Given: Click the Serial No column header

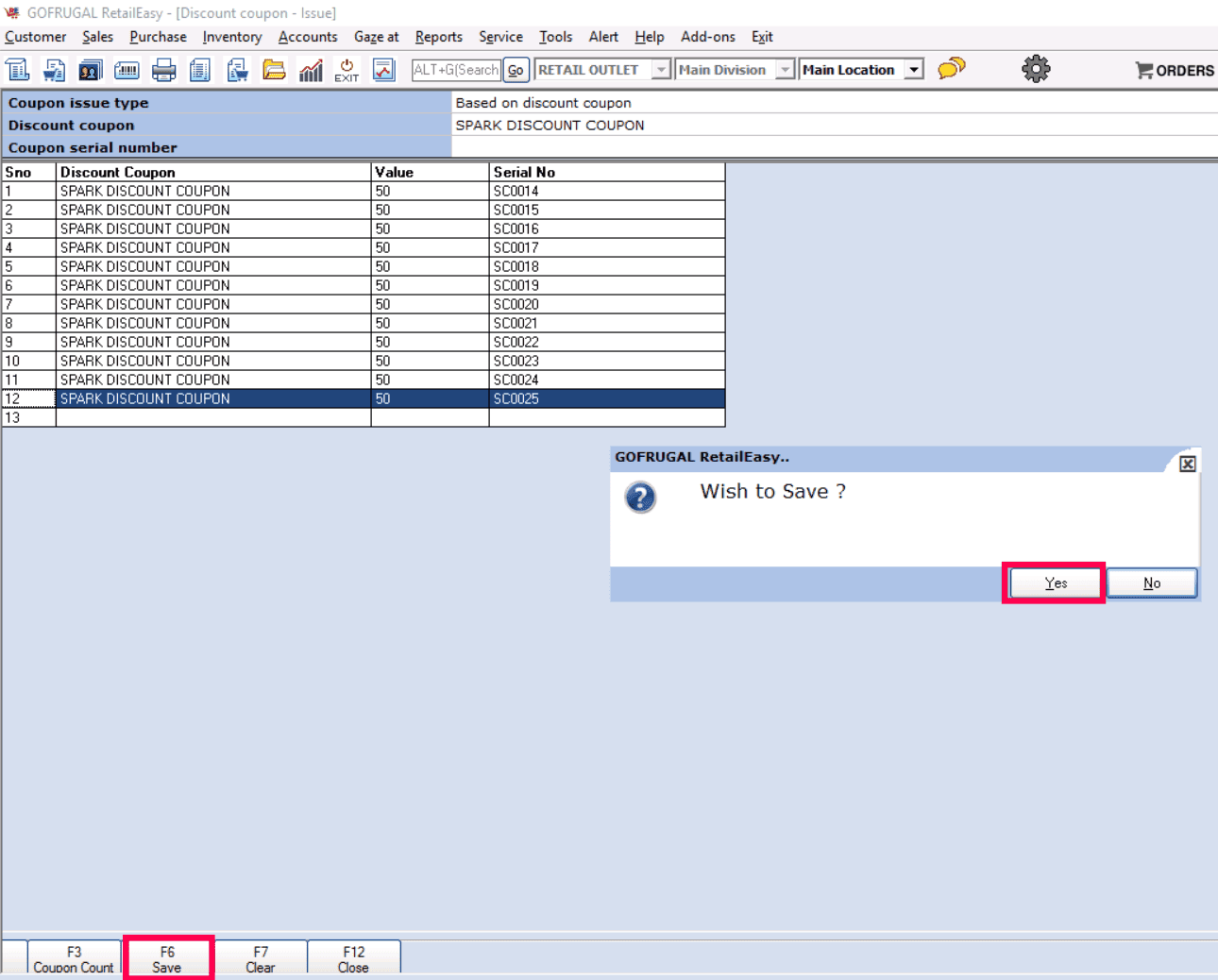Looking at the screenshot, I should (x=607, y=172).
